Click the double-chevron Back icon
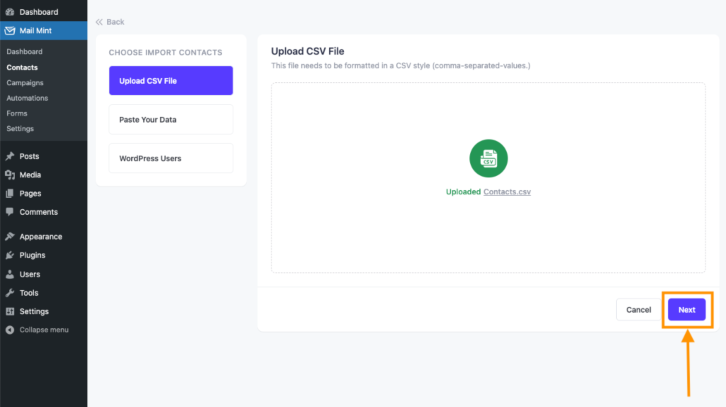Screen dimensions: 726x407 point(99,22)
